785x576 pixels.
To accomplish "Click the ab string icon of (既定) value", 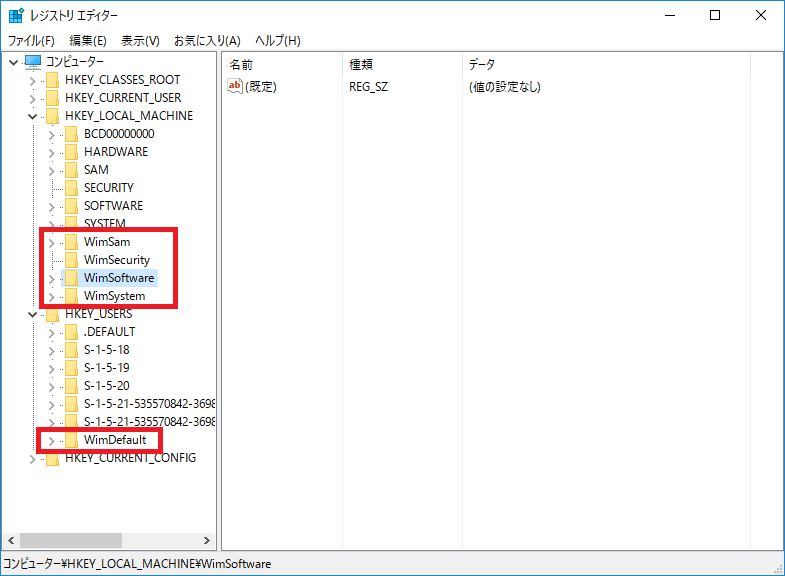I will pyautogui.click(x=234, y=86).
